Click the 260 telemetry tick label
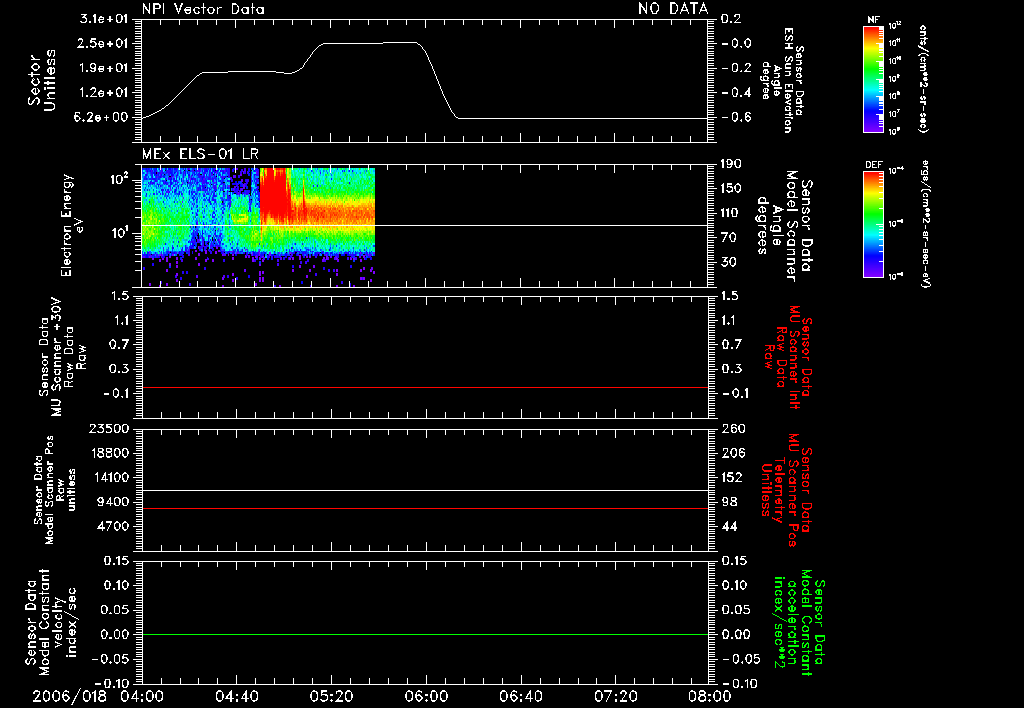1024x708 pixels. click(x=732, y=429)
